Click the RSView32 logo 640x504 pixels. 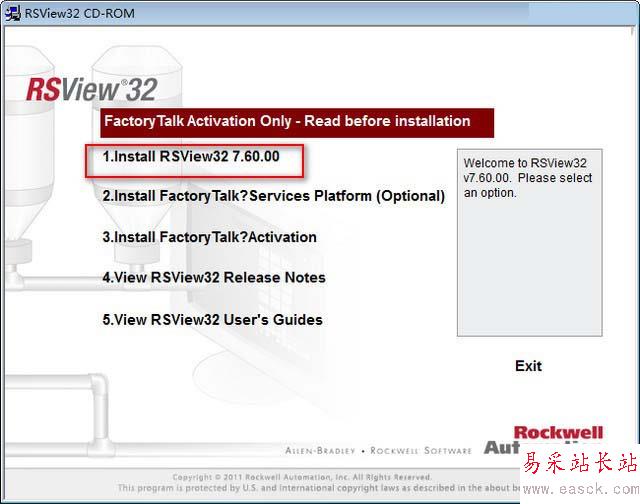click(92, 89)
